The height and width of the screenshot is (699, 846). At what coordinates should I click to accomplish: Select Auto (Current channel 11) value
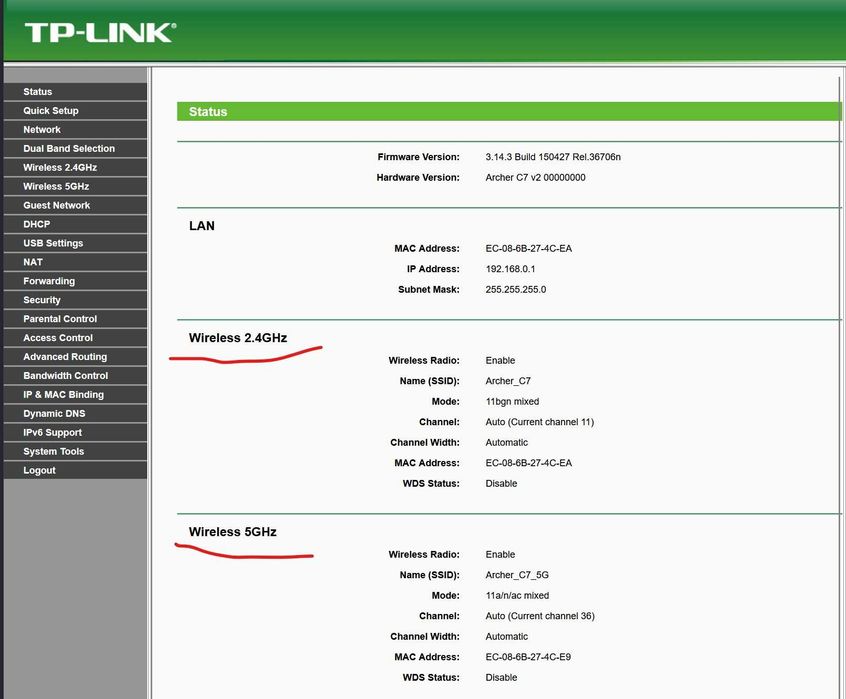point(540,422)
